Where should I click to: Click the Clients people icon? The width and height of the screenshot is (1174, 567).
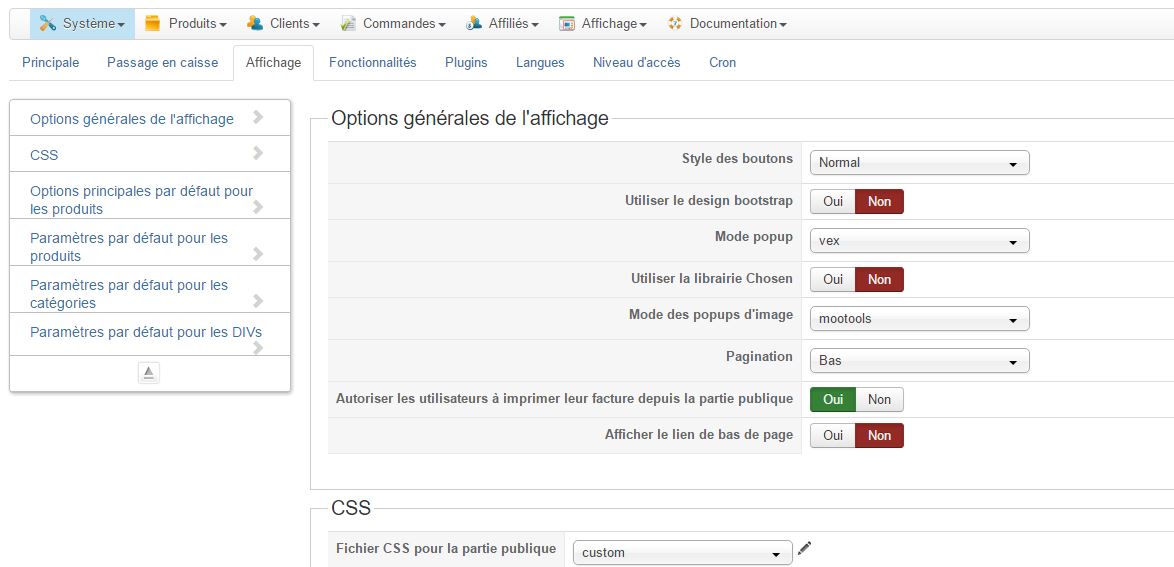point(255,23)
